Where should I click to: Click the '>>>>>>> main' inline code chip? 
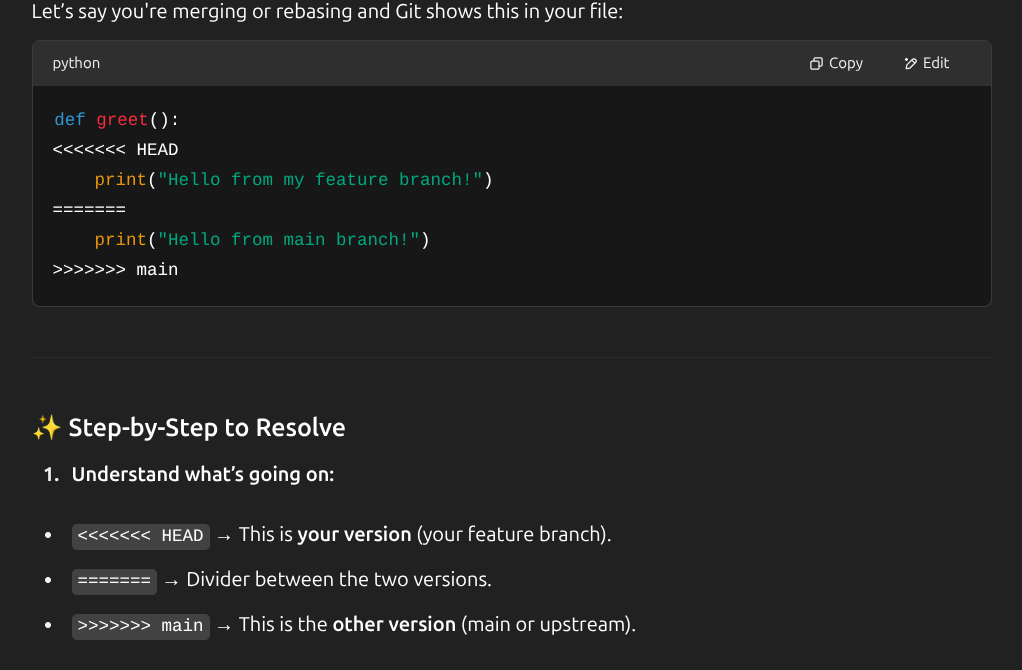141,626
